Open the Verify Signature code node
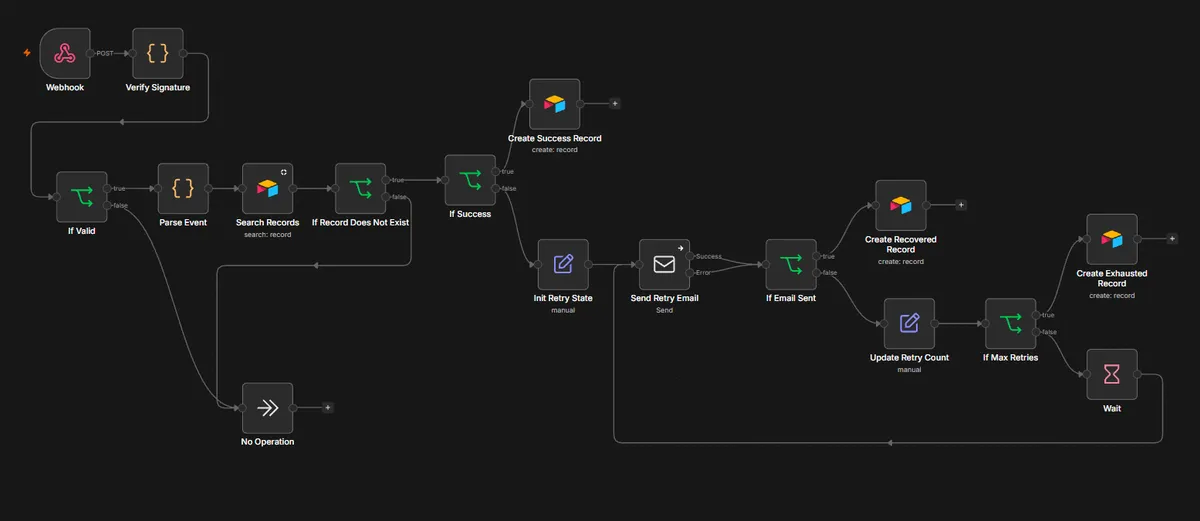Screen dimensions: 1200x521 [158, 53]
